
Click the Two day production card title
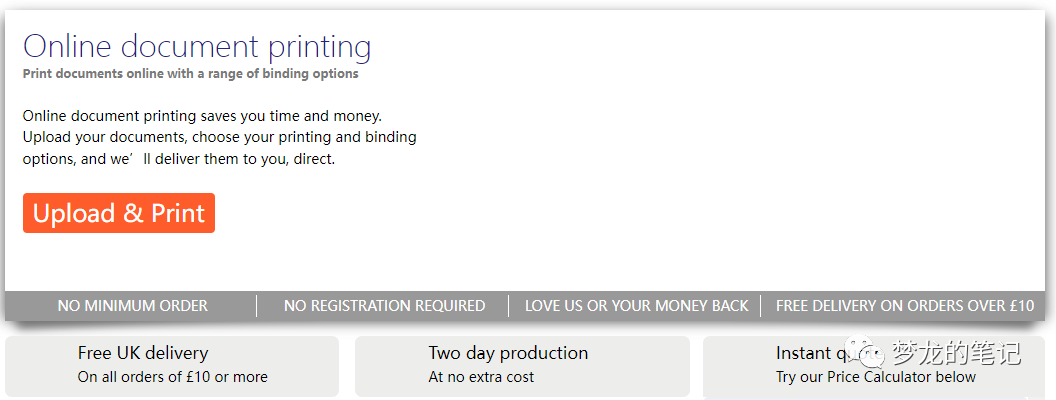[508, 353]
